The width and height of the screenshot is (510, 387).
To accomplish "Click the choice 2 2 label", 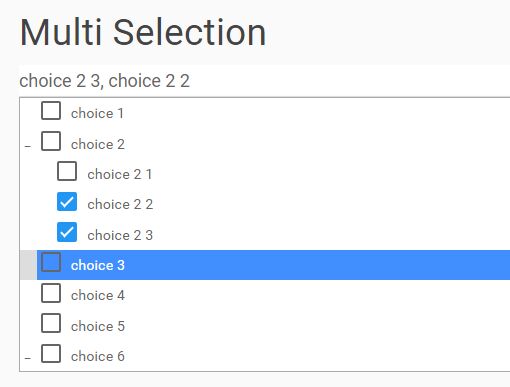I will (120, 204).
